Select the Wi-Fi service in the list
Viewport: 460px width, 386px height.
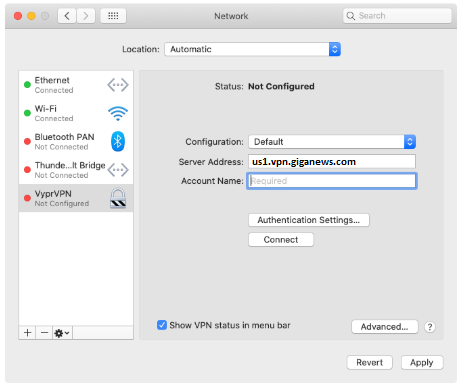pyautogui.click(x=76, y=113)
